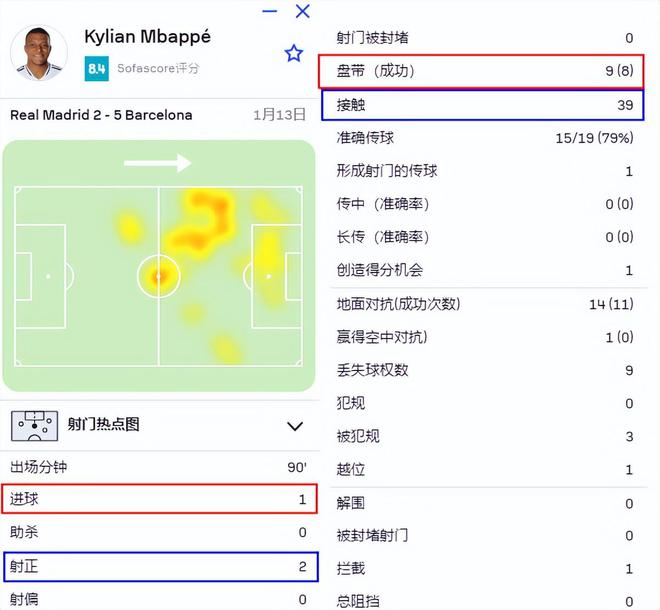Click the 1月13日 match date
The width and height of the screenshot is (660, 610).
point(279,115)
